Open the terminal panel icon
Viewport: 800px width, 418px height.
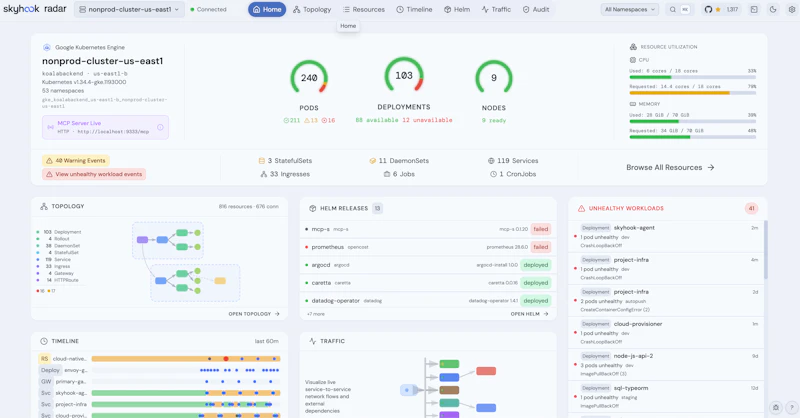(x=754, y=9)
